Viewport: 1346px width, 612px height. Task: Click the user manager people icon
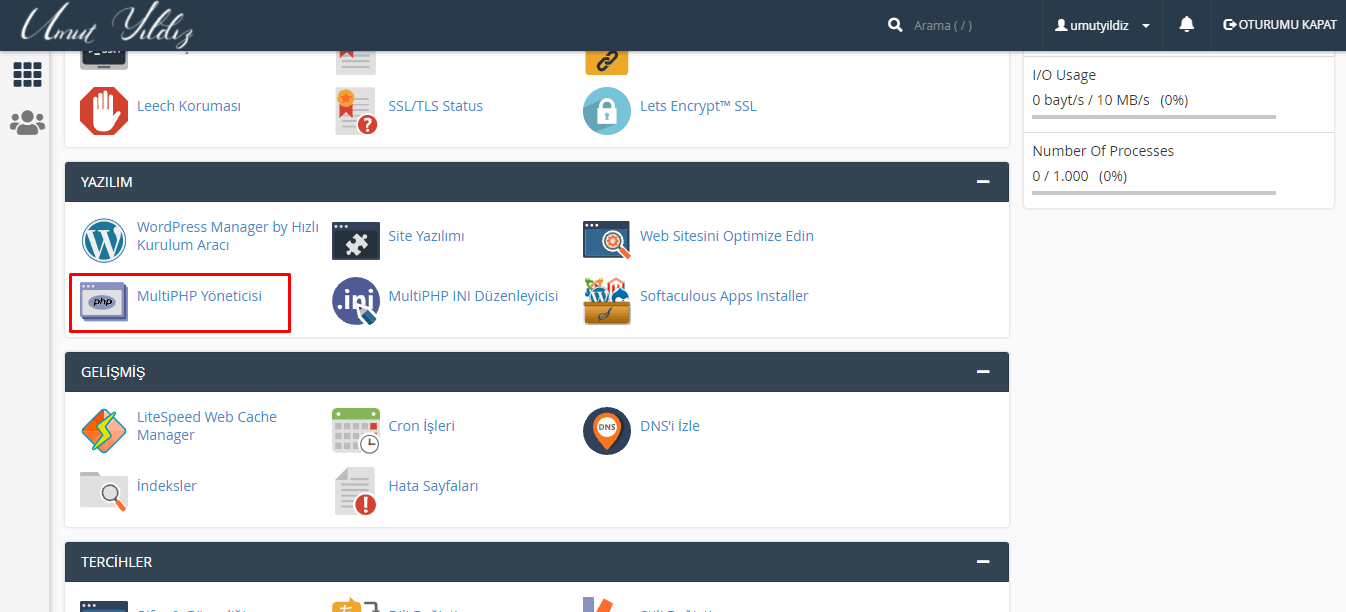coord(27,122)
